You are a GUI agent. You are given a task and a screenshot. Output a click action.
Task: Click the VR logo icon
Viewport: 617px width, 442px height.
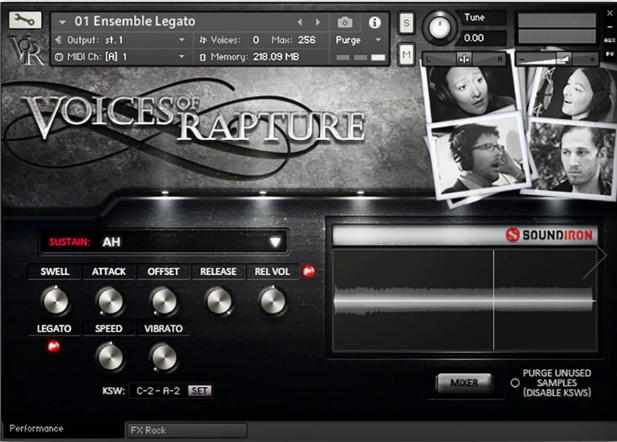(x=26, y=51)
